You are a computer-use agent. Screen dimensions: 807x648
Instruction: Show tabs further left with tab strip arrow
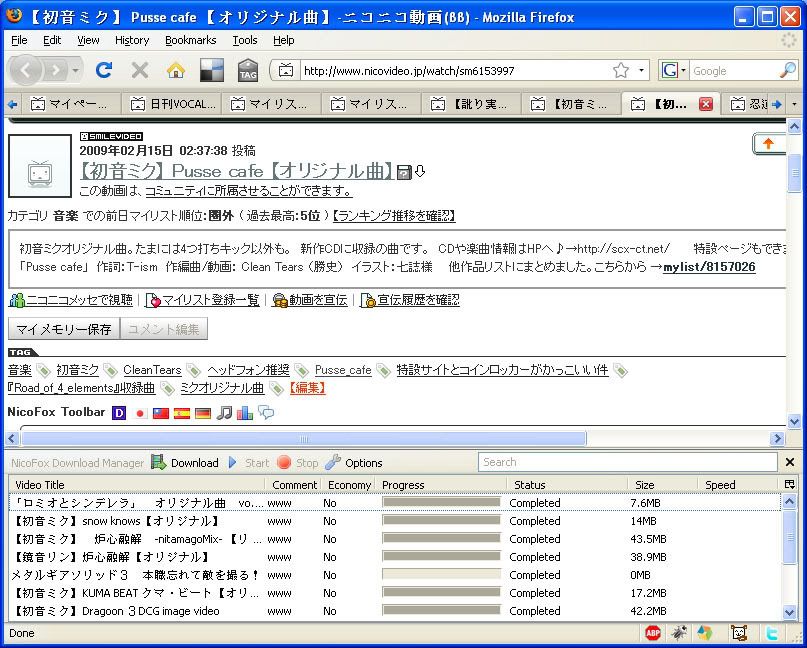12,104
